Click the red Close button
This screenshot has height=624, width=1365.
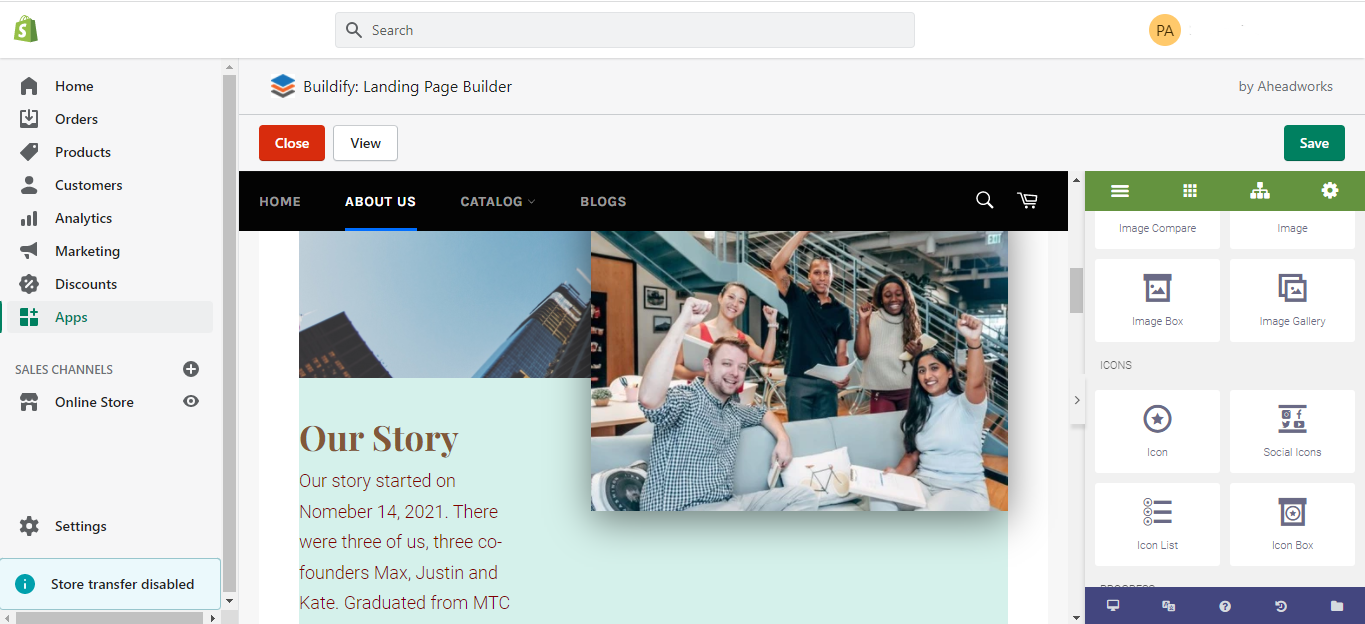pyautogui.click(x=292, y=143)
